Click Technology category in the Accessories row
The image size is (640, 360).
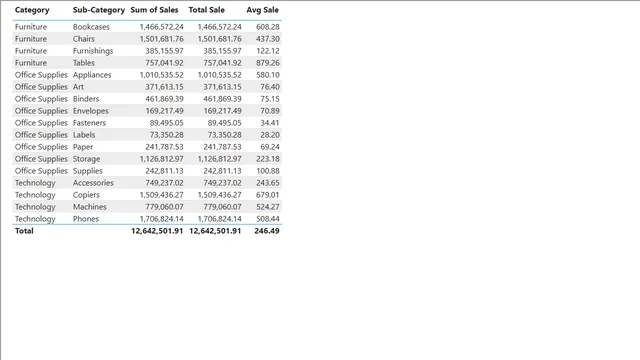click(35, 183)
